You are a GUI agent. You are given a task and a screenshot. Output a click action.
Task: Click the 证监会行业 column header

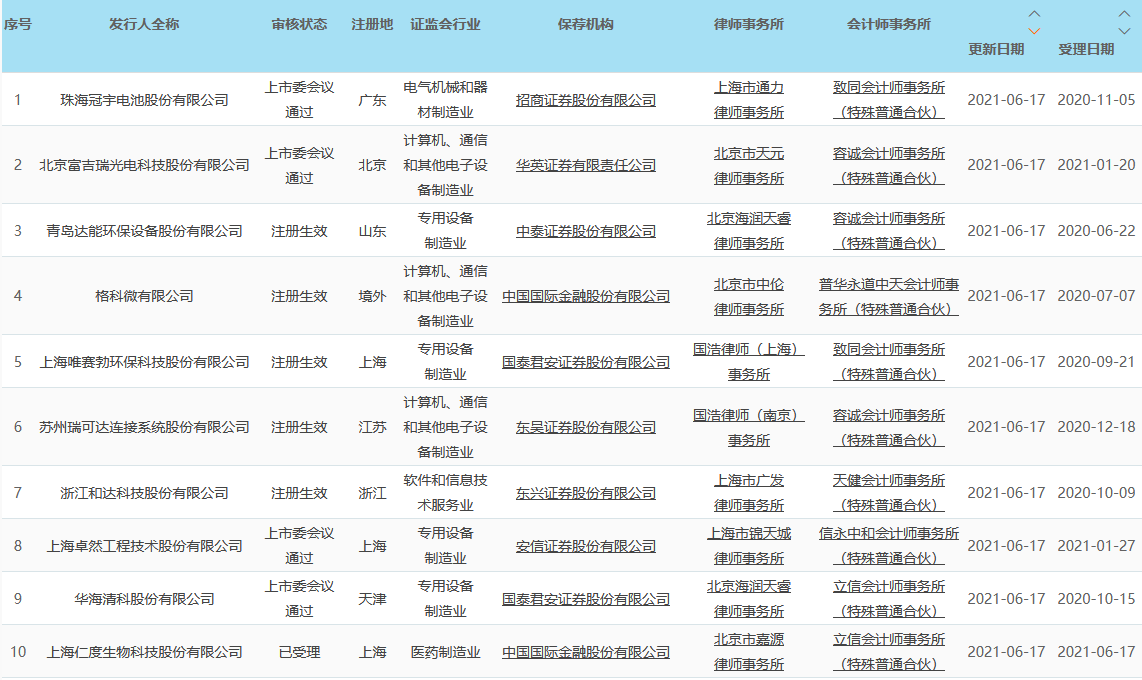point(445,25)
